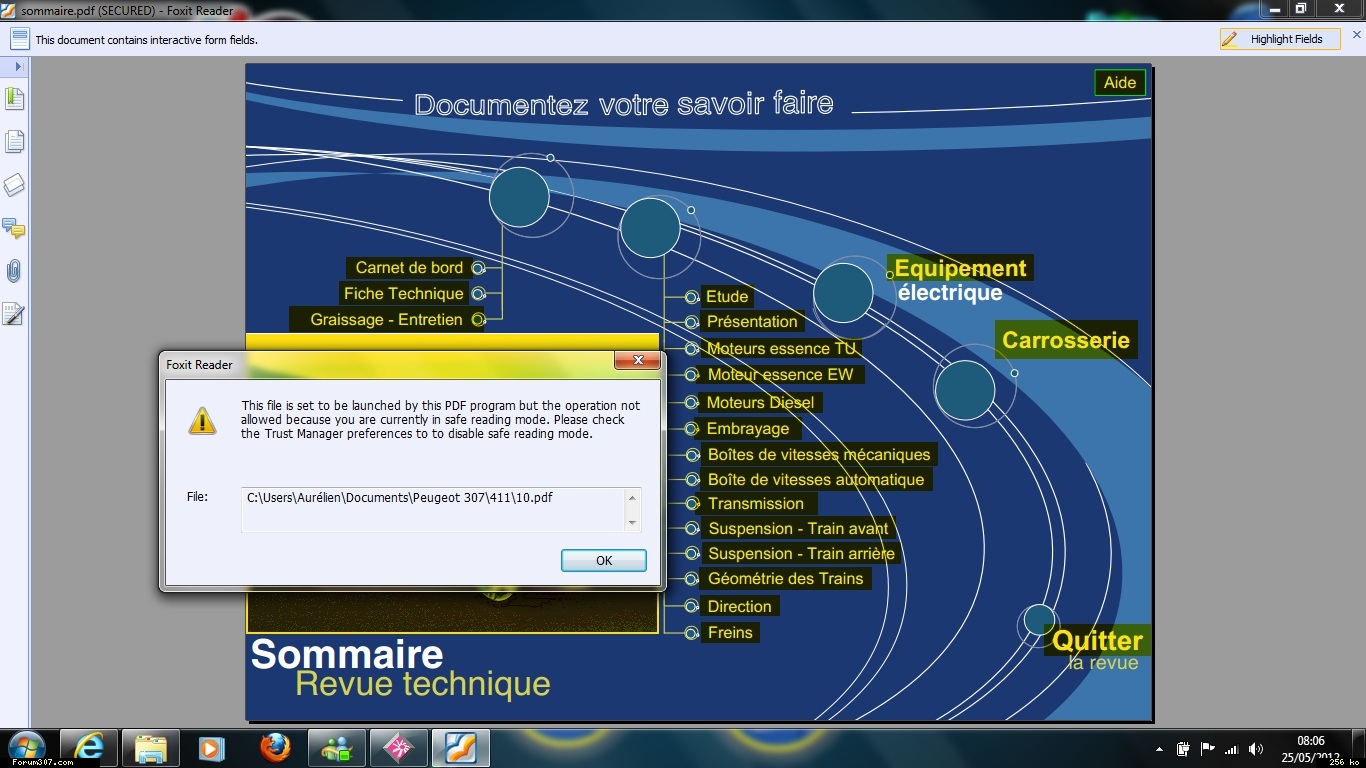The width and height of the screenshot is (1366, 768).
Task: Open the Bookmarks panel in the sidebar
Action: pos(14,99)
